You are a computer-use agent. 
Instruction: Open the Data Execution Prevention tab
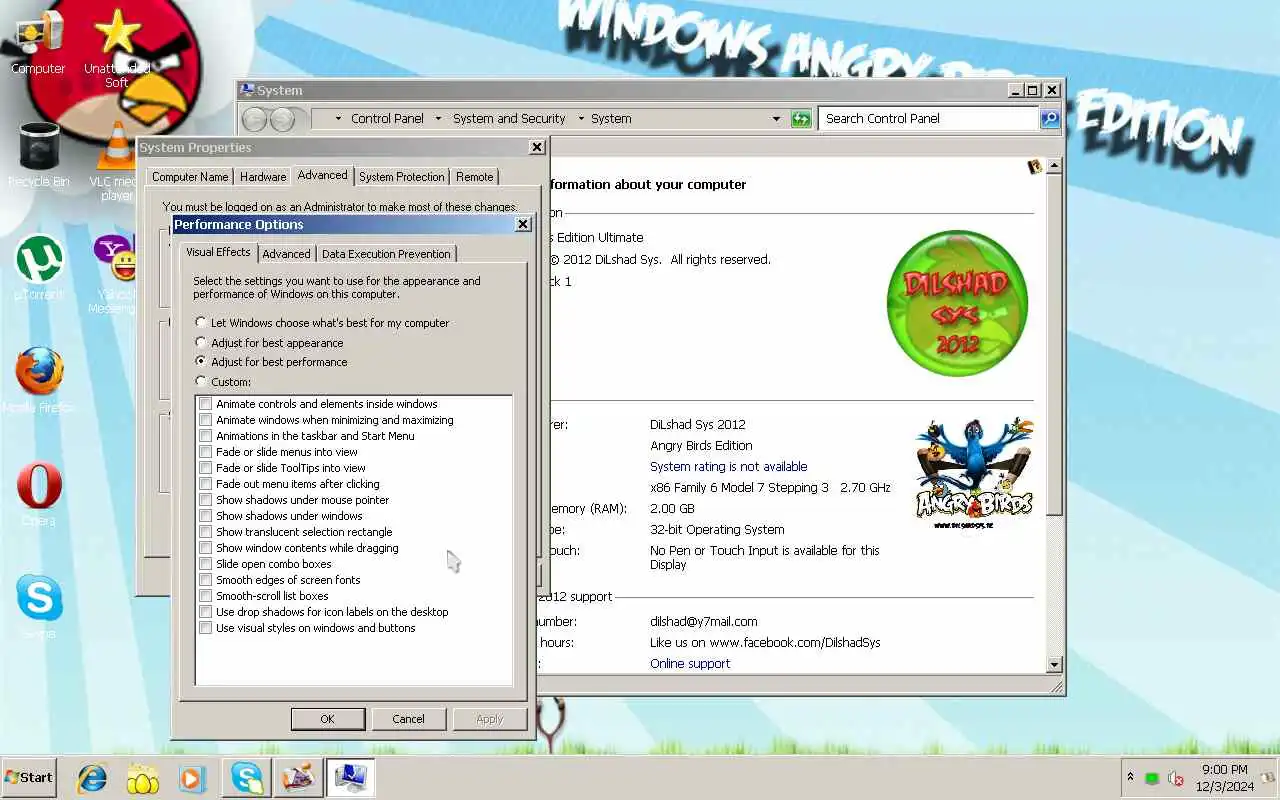[386, 254]
